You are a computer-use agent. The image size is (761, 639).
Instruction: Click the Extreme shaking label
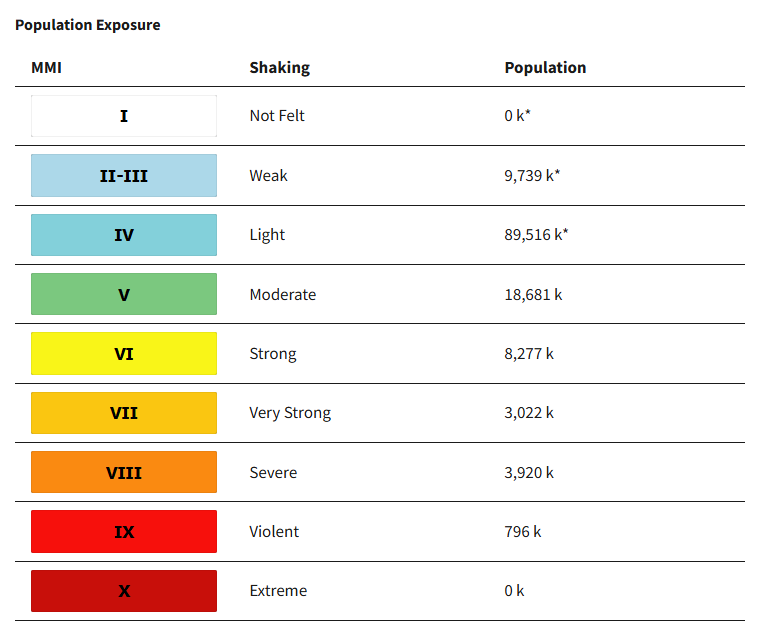(278, 591)
